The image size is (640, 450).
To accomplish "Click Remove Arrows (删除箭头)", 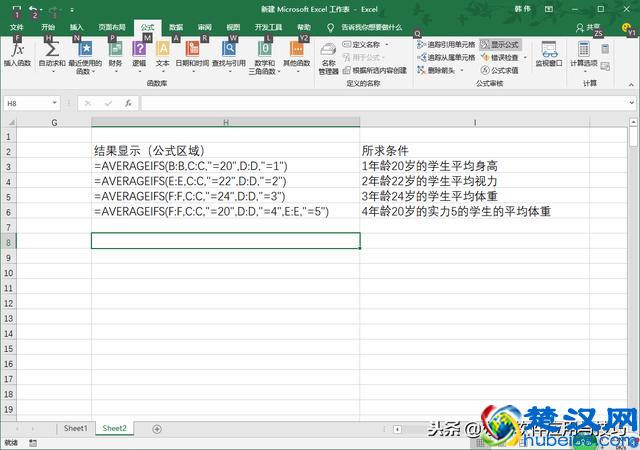I will click(436, 70).
